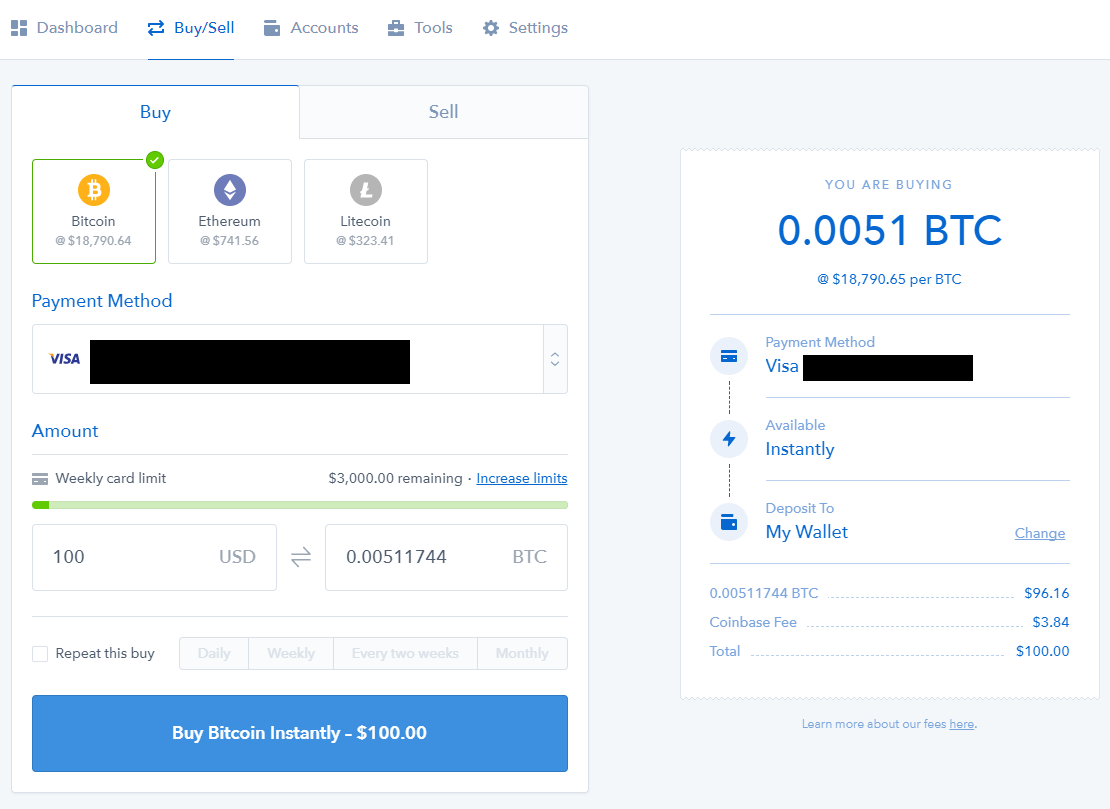
Task: Click the Change deposit destination link
Action: click(x=1040, y=533)
